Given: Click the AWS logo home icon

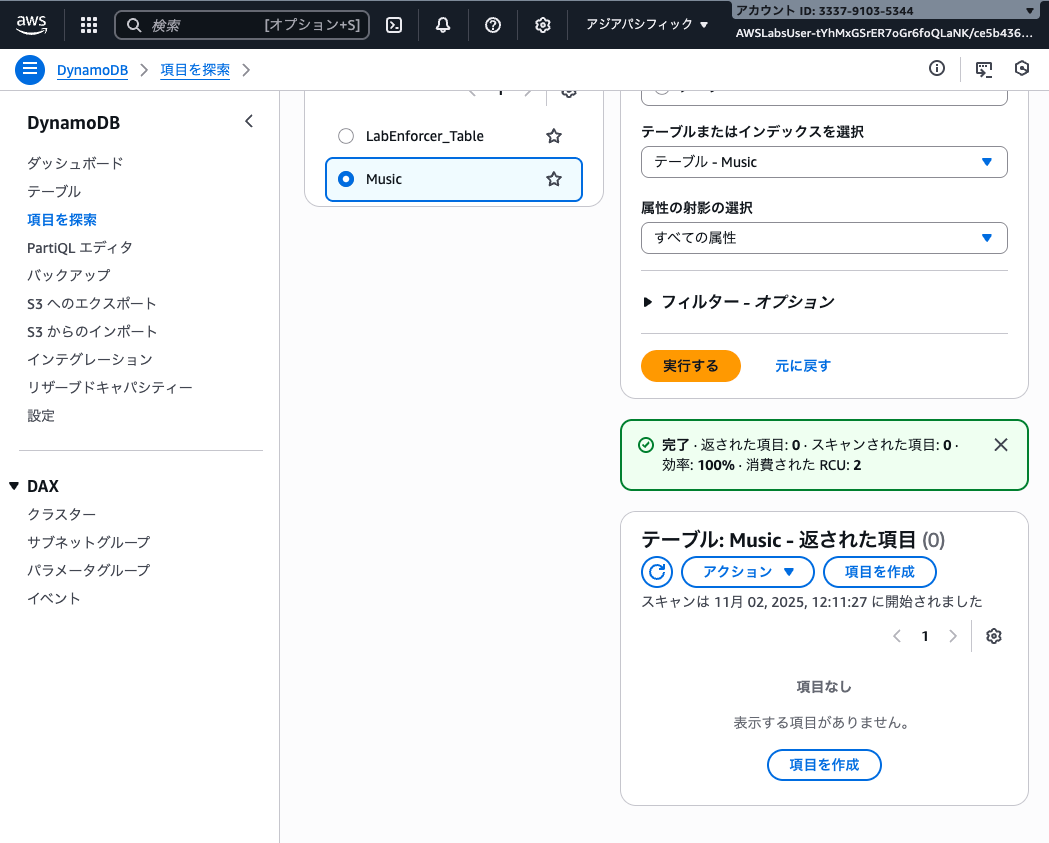Looking at the screenshot, I should pos(31,25).
